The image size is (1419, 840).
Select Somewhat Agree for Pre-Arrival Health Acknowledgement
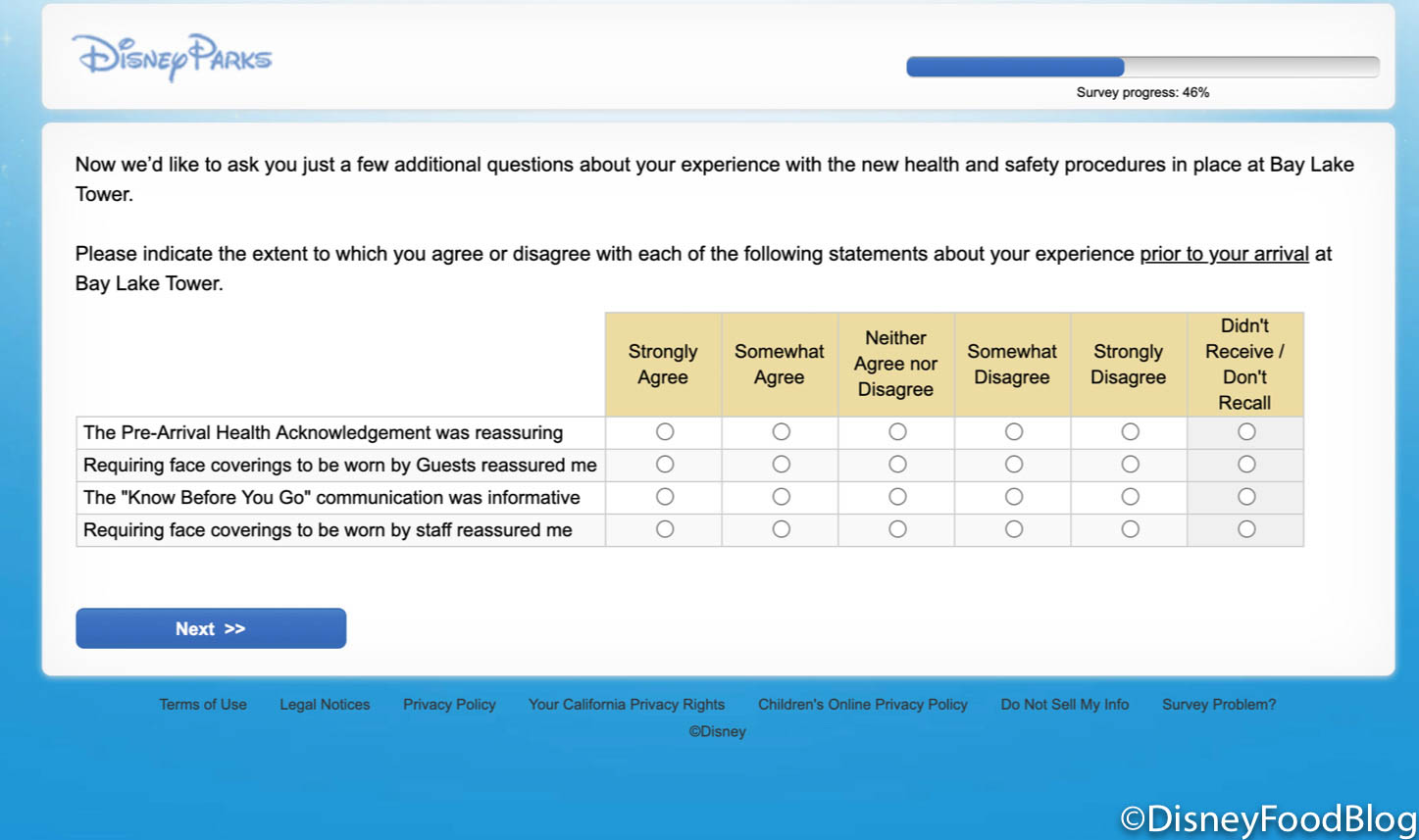781,432
